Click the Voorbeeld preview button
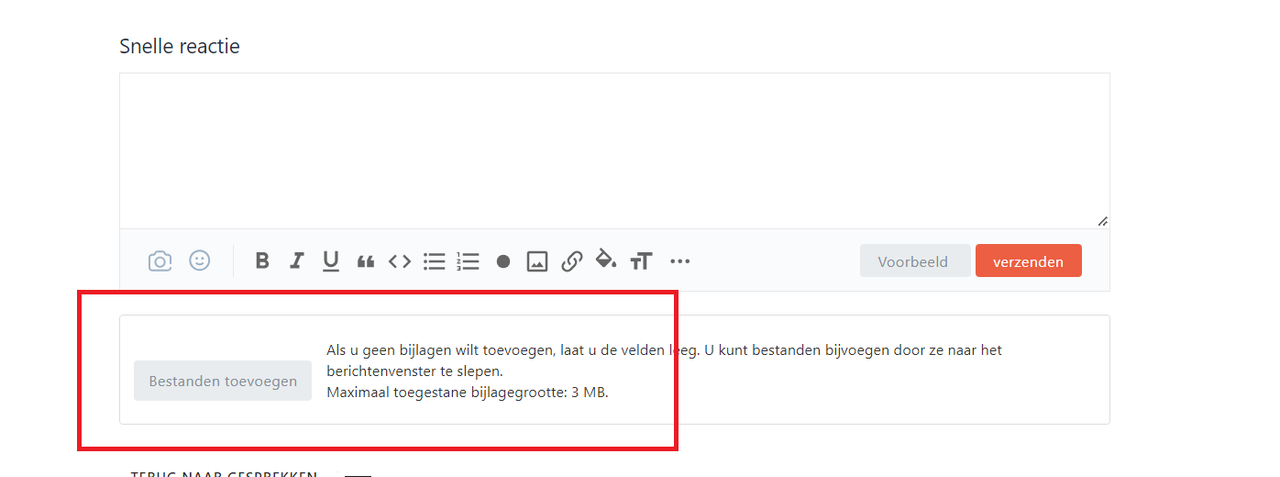 coord(915,261)
